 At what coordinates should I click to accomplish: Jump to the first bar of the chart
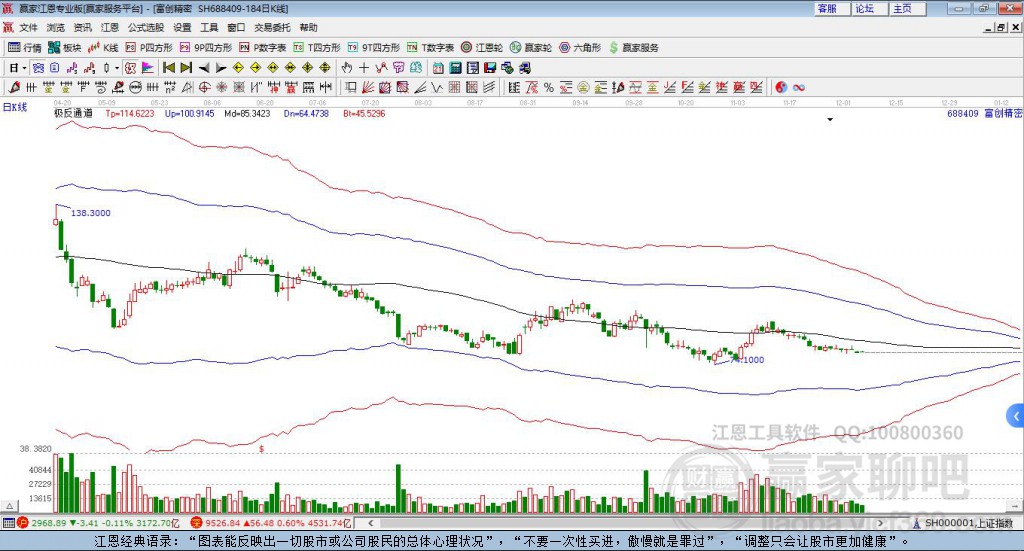pyautogui.click(x=168, y=67)
